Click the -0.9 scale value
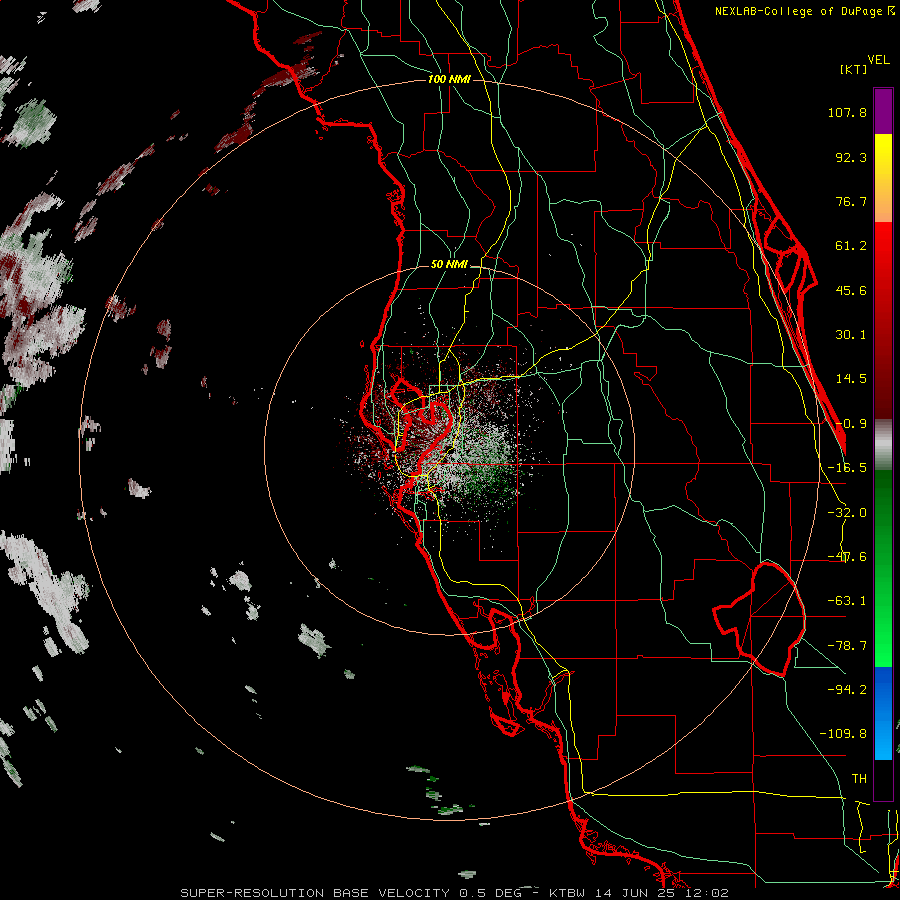The width and height of the screenshot is (900, 900). 851,424
